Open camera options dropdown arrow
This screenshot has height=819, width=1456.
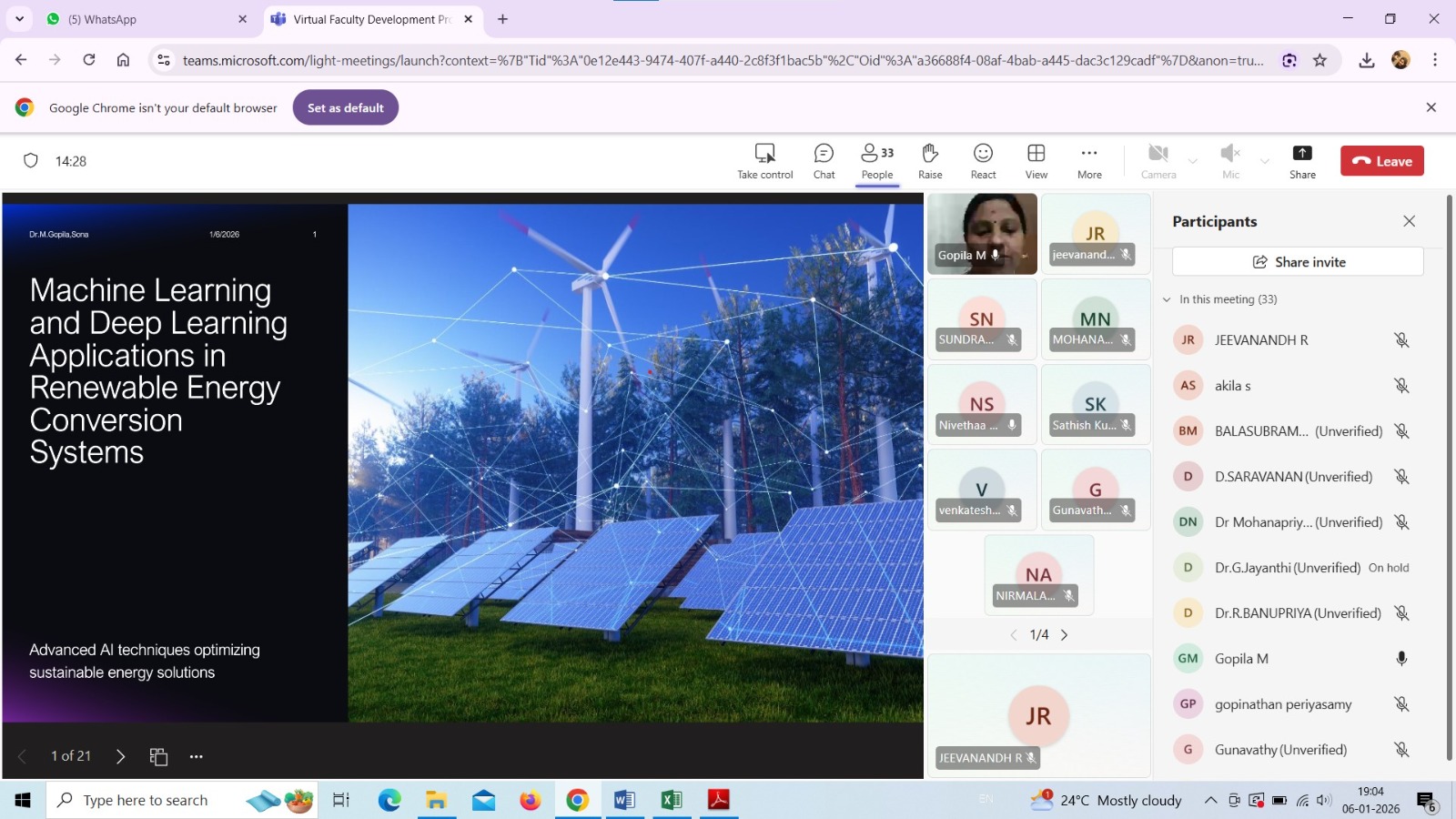pyautogui.click(x=1193, y=162)
